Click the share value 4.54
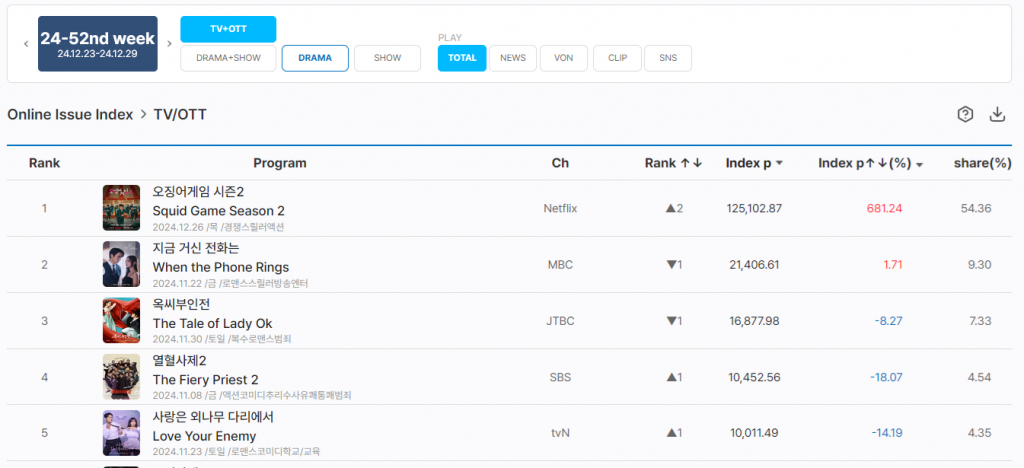This screenshot has width=1024, height=468. 979,377
